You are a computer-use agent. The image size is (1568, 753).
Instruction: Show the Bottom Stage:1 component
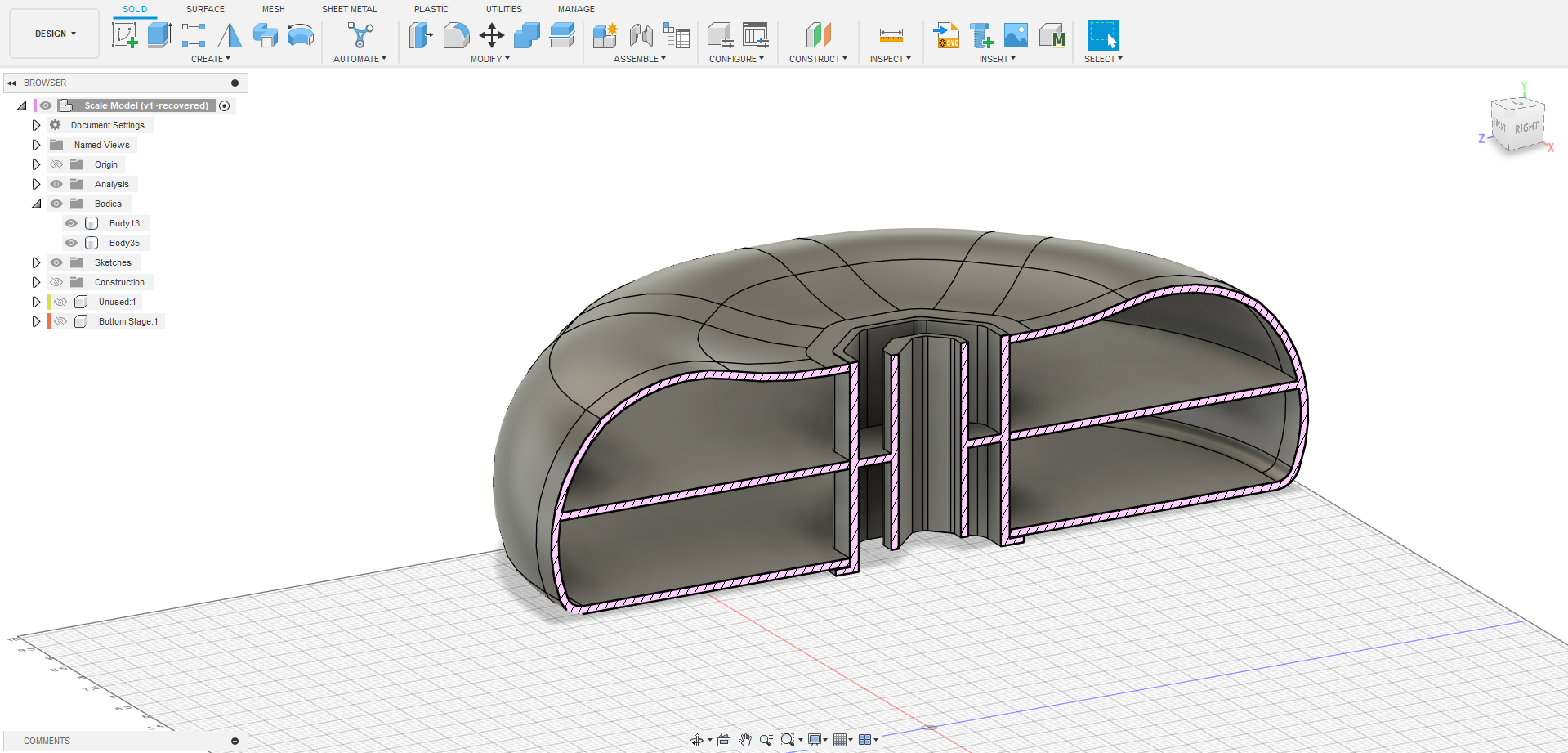pos(60,321)
